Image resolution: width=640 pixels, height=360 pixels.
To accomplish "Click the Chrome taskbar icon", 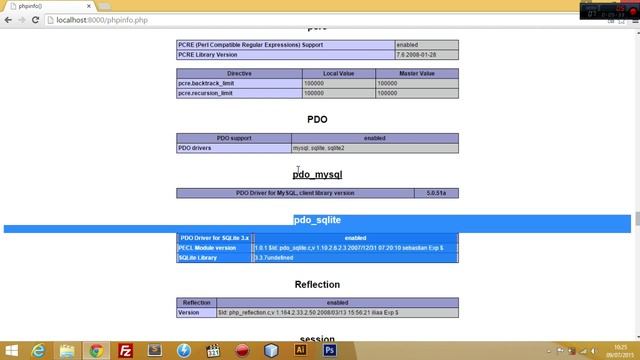I will (x=96, y=351).
